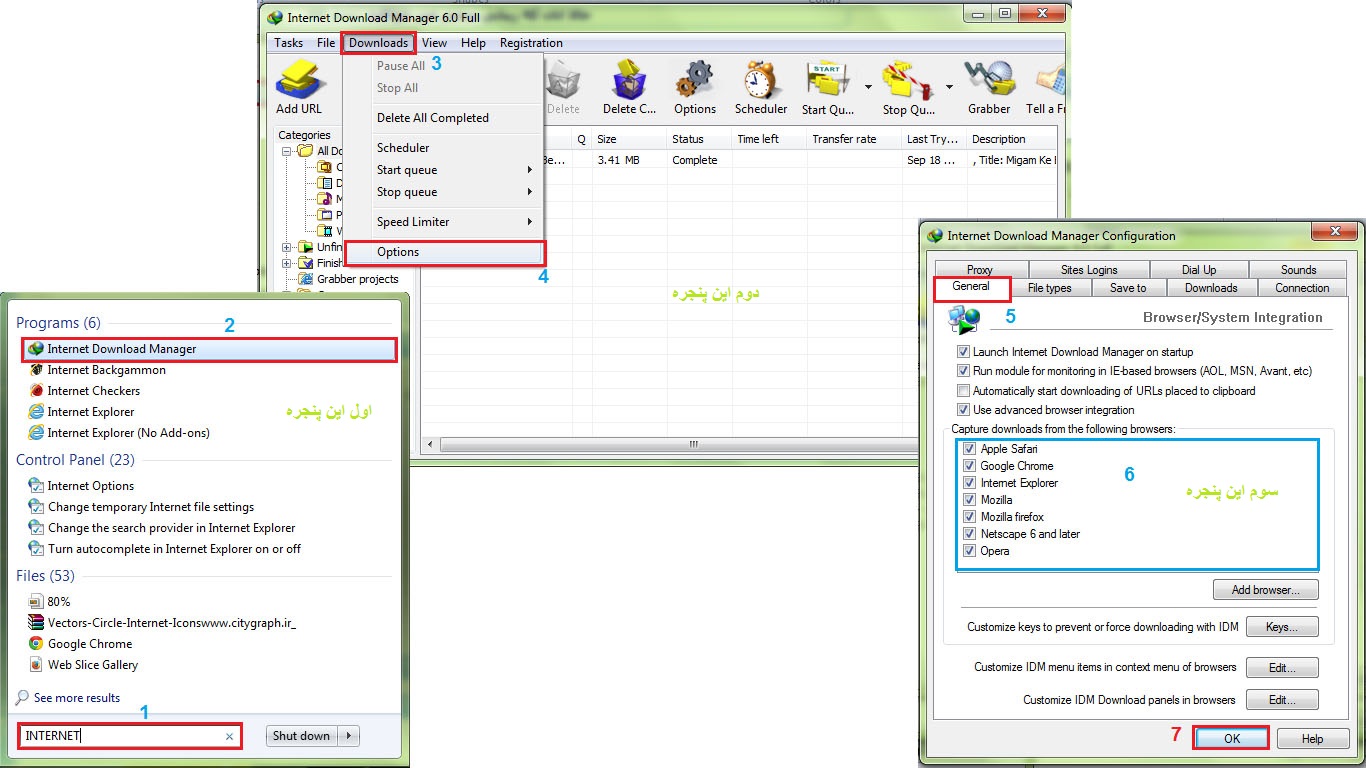Switch to the Connection tab
The width and height of the screenshot is (1366, 768).
pyautogui.click(x=1302, y=288)
